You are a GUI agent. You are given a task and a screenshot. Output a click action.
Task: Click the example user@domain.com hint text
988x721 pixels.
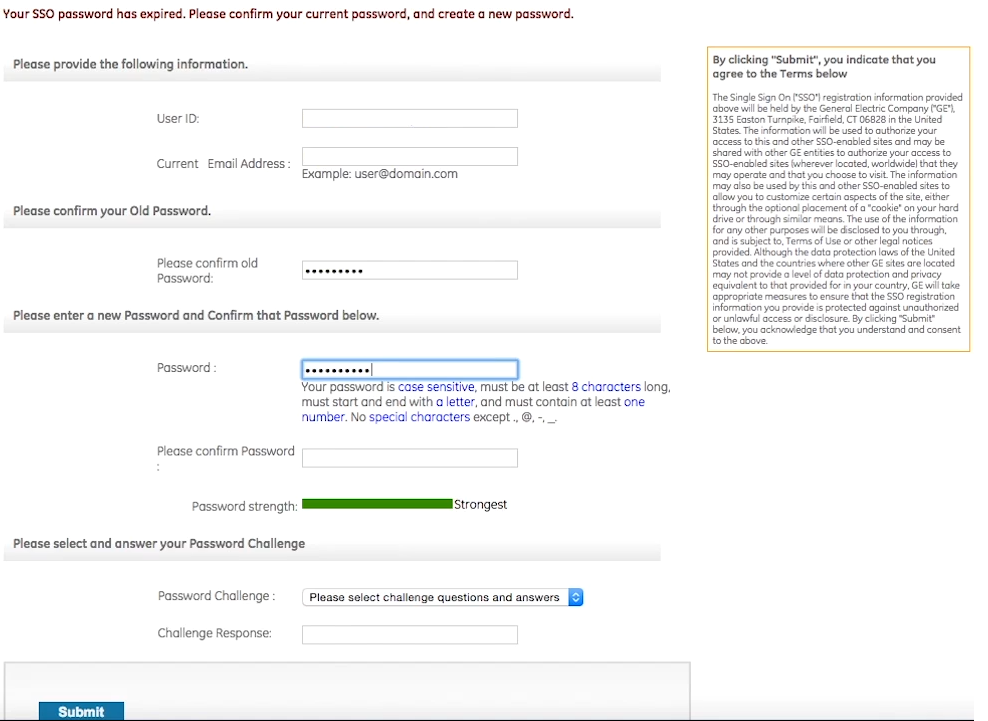(379, 174)
